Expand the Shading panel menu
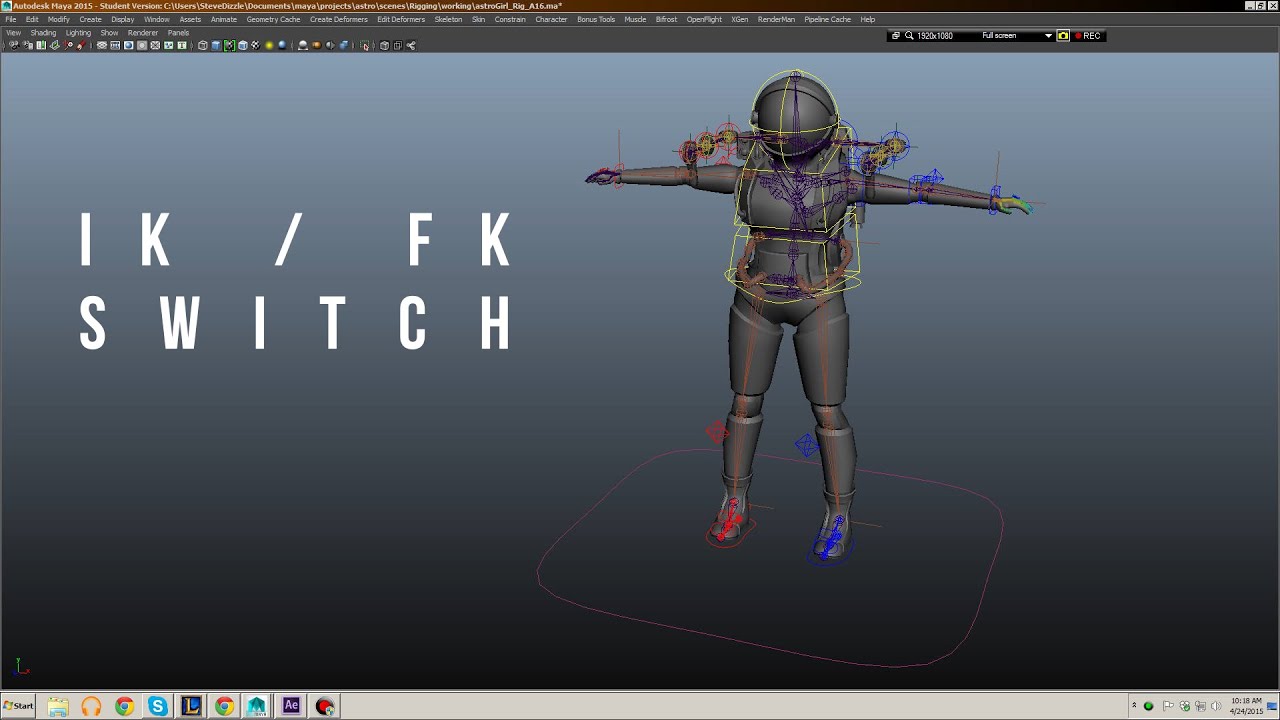This screenshot has height=720, width=1280. click(43, 32)
